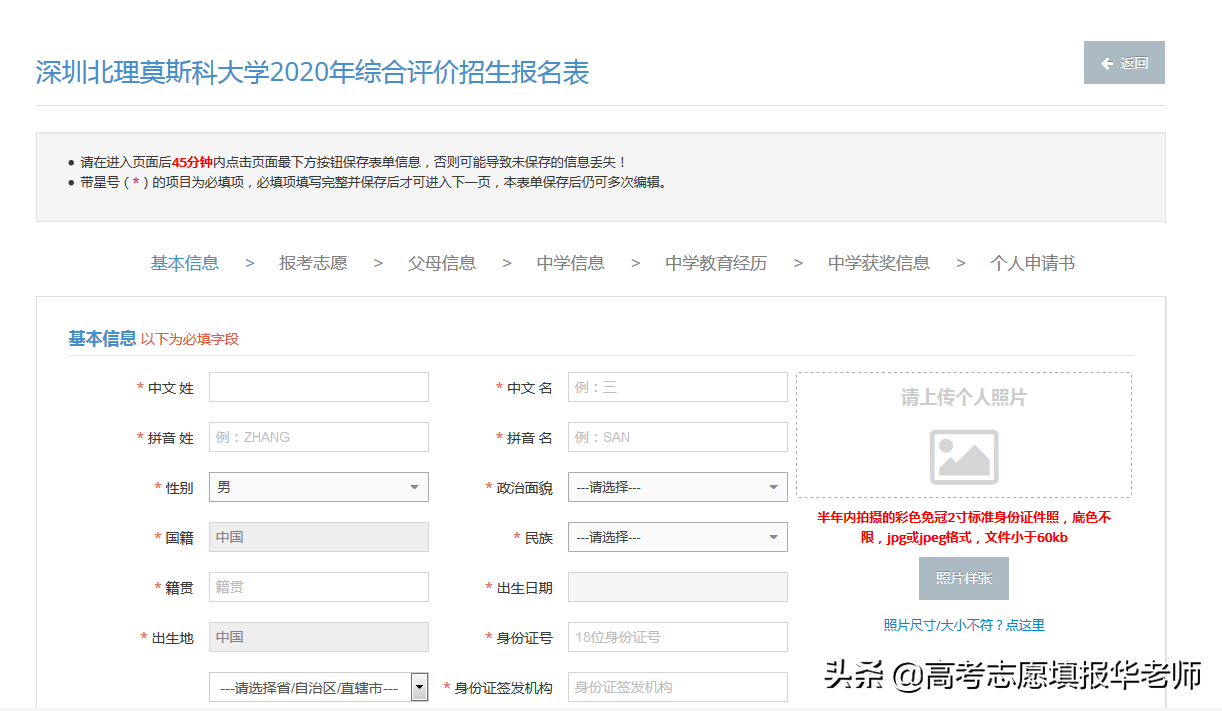
Task: Open the 性别 gender dropdown
Action: [318, 487]
